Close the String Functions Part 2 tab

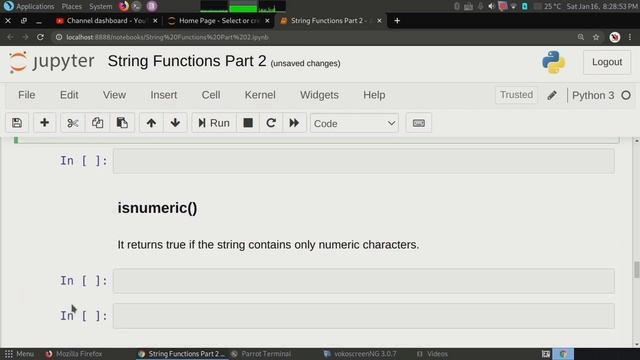pos(379,20)
